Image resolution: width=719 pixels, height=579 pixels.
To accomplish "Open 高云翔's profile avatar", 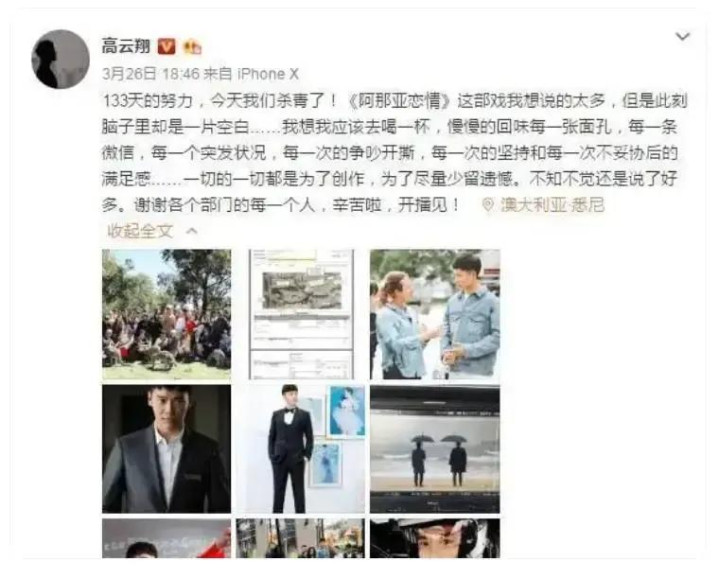I will coord(60,59).
